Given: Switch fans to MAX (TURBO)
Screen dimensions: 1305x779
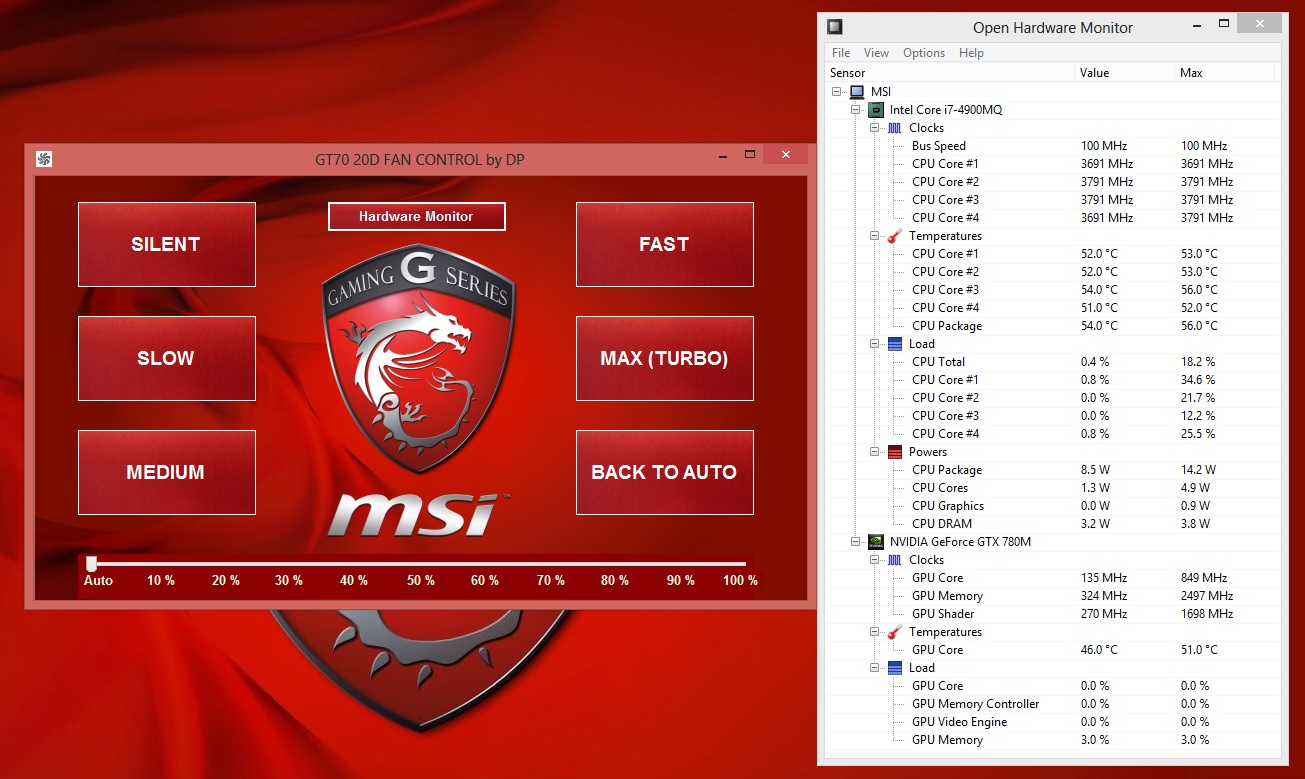Looking at the screenshot, I should click(x=665, y=358).
